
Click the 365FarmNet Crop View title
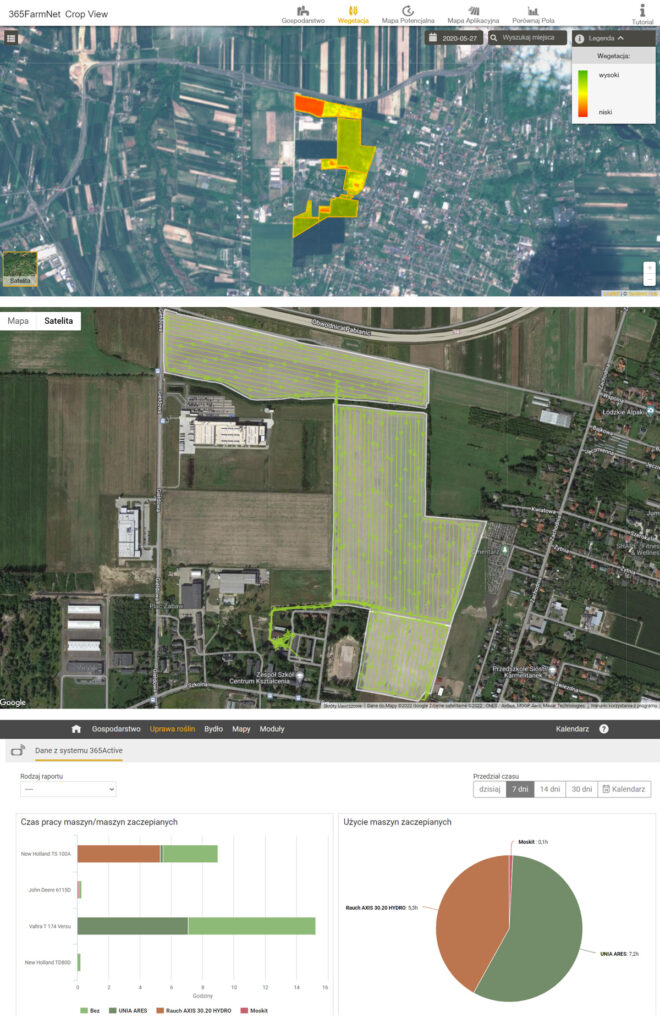coord(58,14)
